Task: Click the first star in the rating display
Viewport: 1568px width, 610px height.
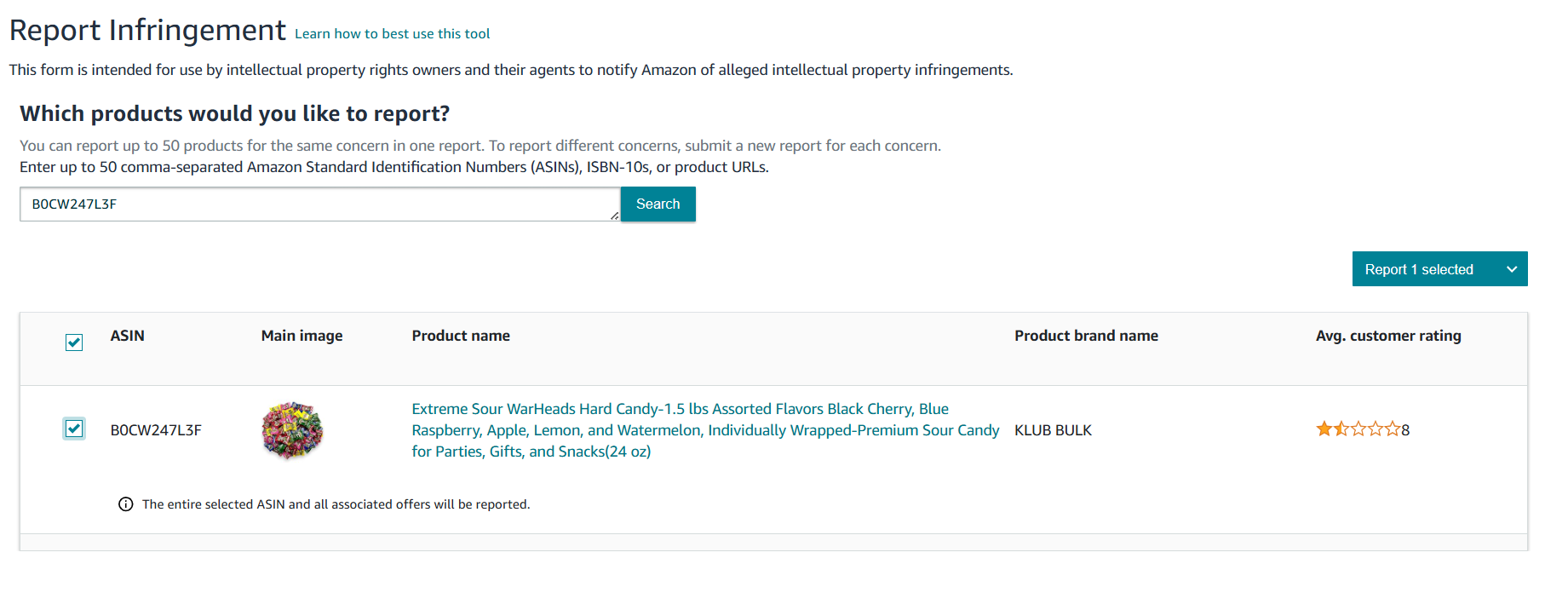Action: [x=1325, y=429]
